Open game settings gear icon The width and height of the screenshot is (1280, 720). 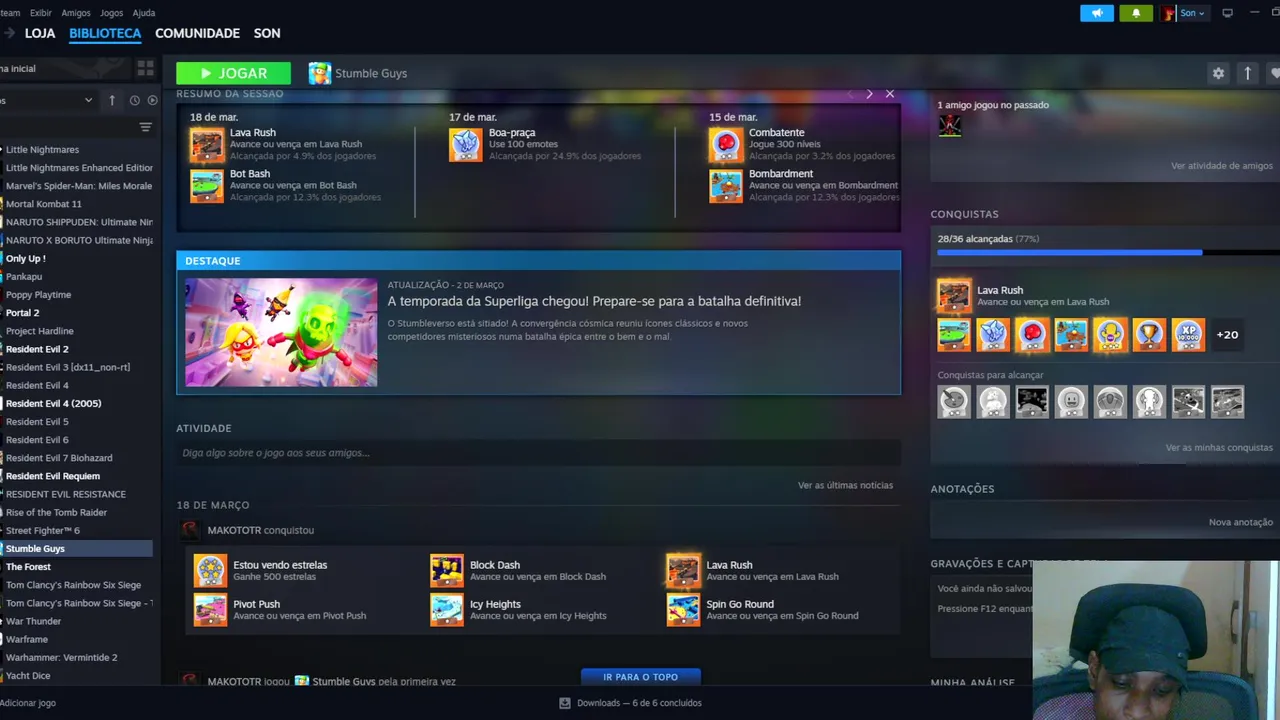(x=1218, y=73)
